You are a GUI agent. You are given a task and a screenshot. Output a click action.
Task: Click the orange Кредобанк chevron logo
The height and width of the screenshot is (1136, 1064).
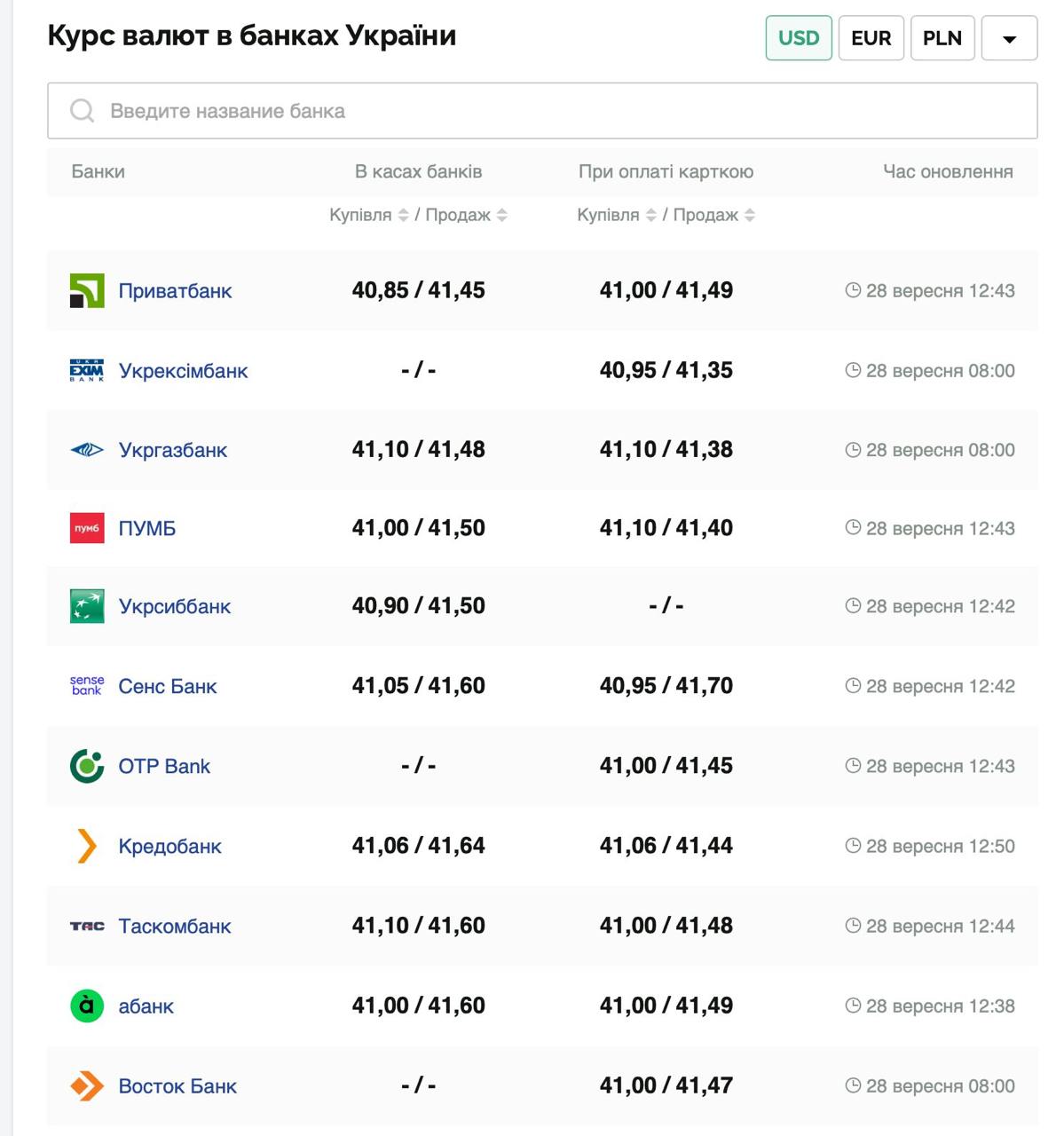(87, 846)
